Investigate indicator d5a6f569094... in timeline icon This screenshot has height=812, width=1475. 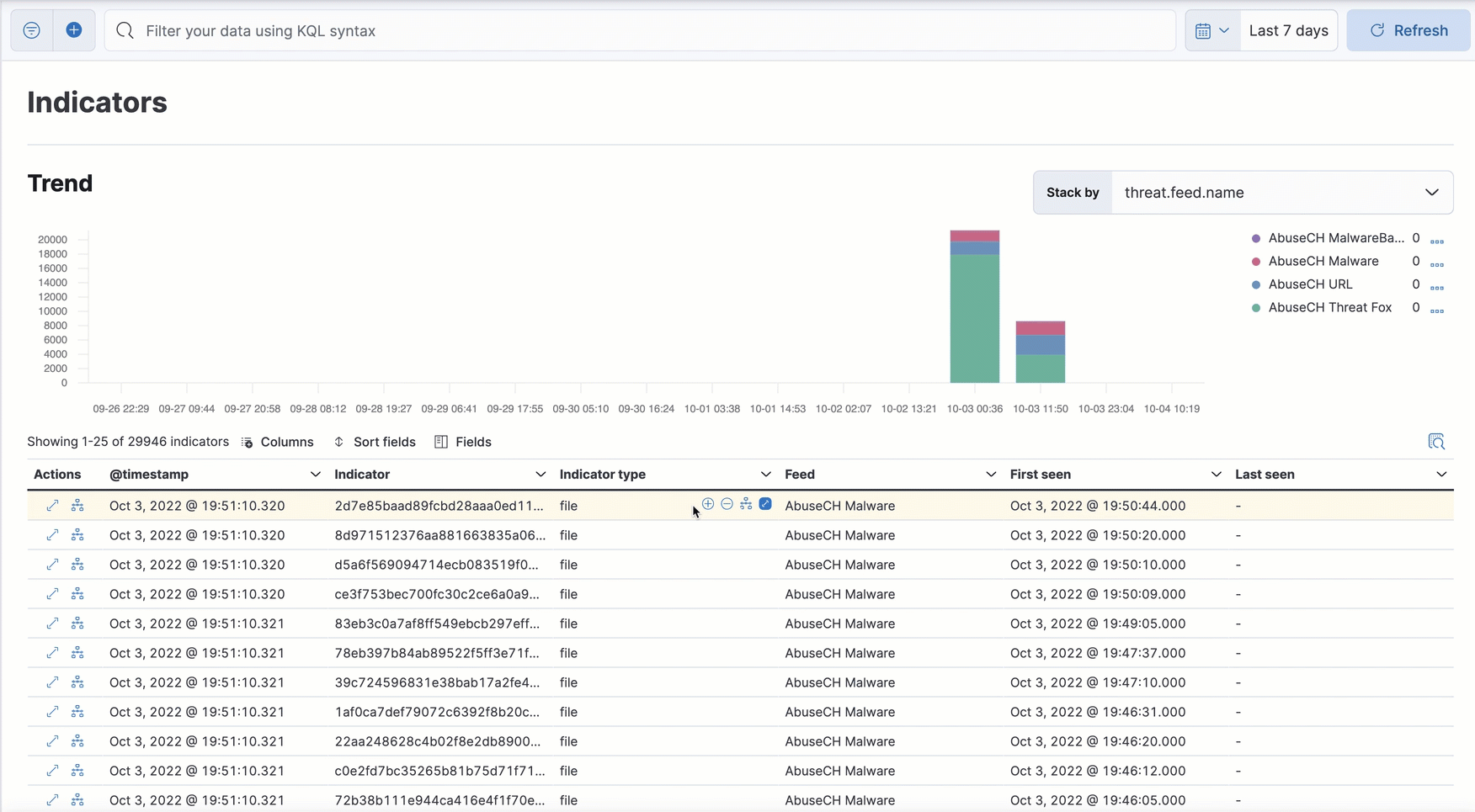pos(77,565)
